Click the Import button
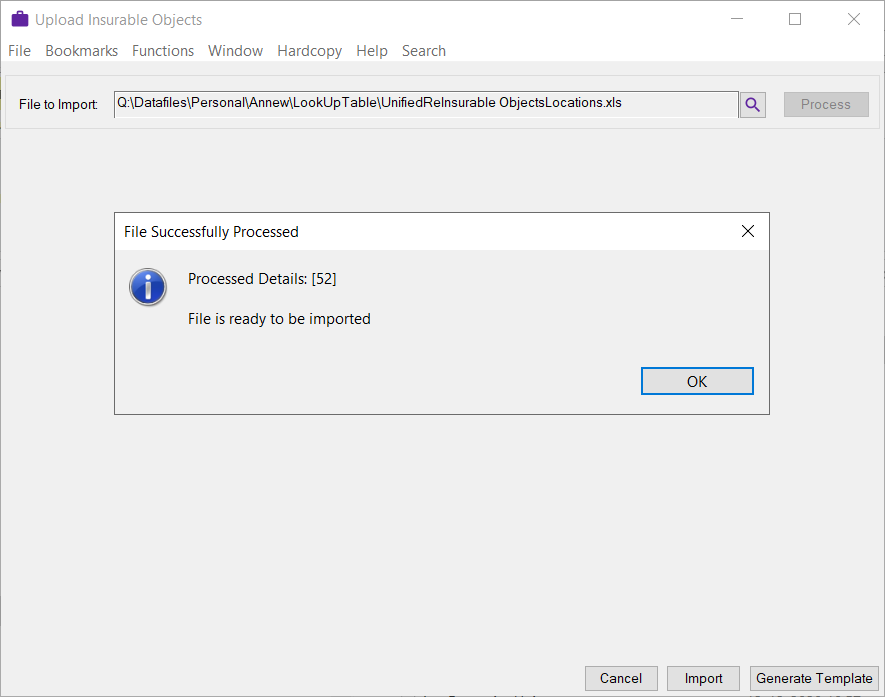 pos(703,678)
